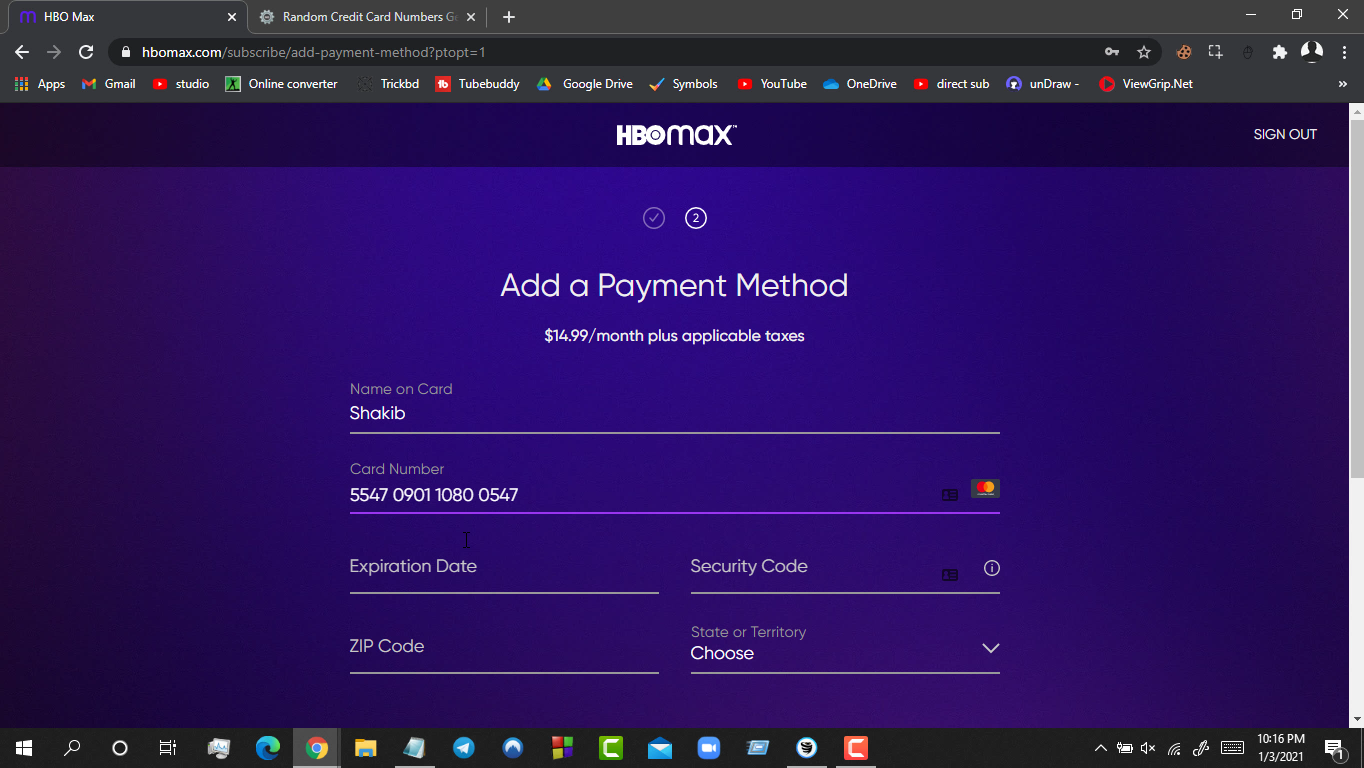The image size is (1364, 768).
Task: Open the screenshot capture extension
Action: (x=1216, y=52)
